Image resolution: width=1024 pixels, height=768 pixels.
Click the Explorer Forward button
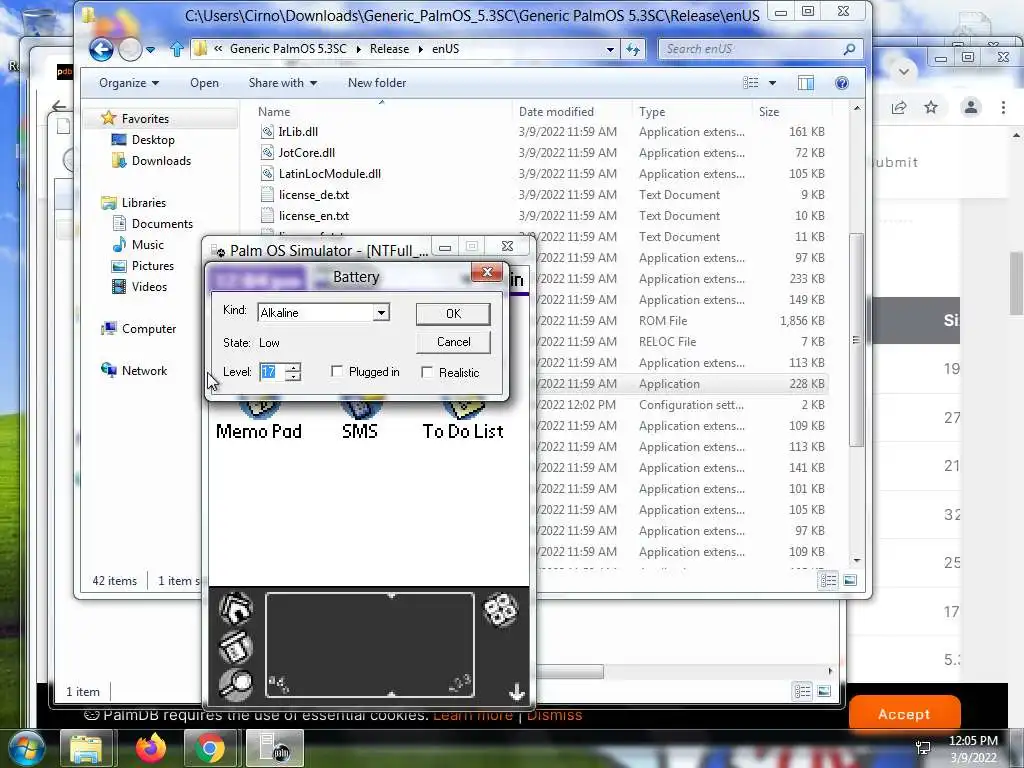click(130, 49)
